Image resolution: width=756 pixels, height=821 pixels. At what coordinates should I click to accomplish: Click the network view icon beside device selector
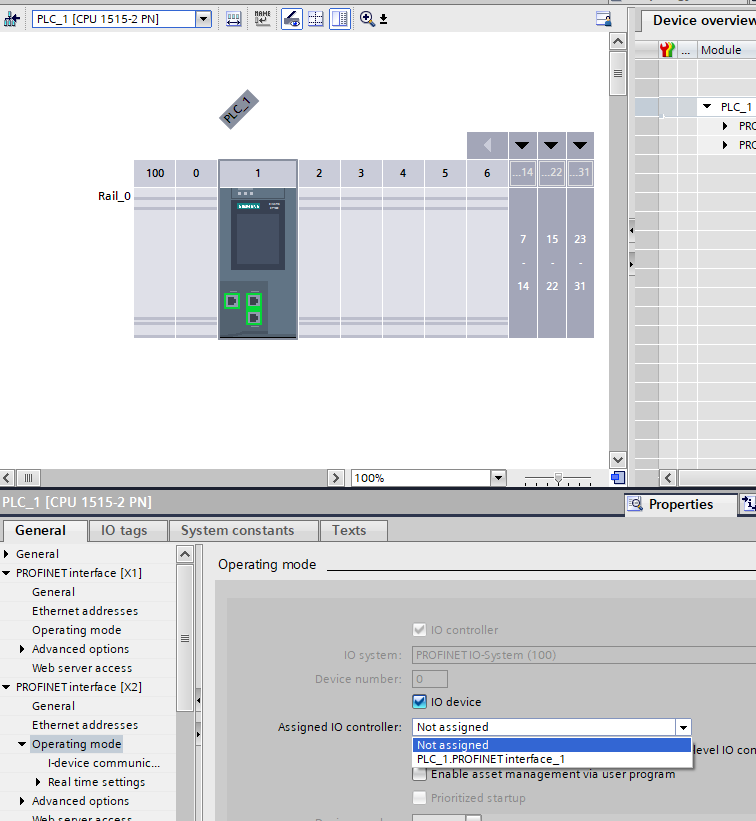pos(12,19)
